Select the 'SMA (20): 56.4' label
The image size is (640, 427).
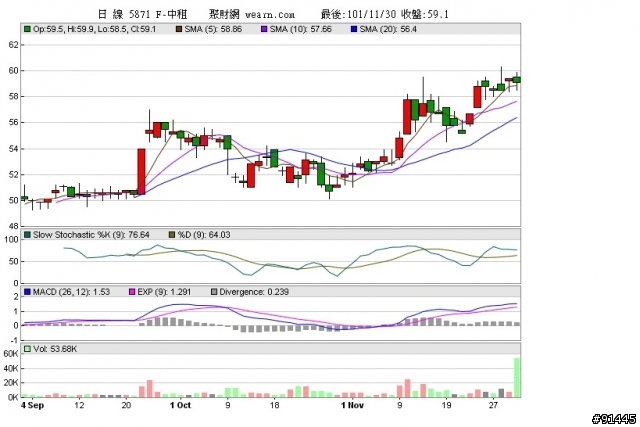pyautogui.click(x=388, y=29)
